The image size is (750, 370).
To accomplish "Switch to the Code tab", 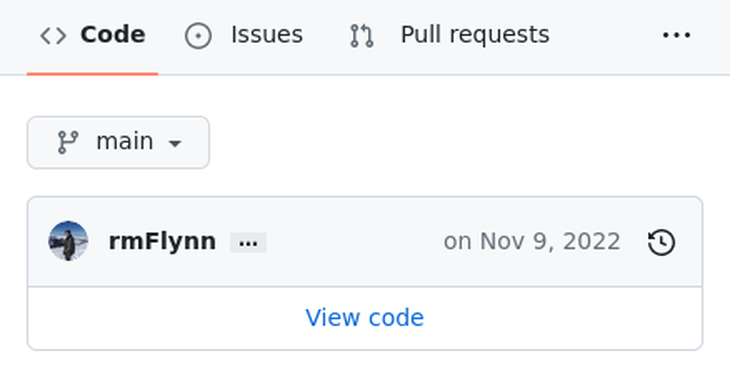I will point(92,35).
